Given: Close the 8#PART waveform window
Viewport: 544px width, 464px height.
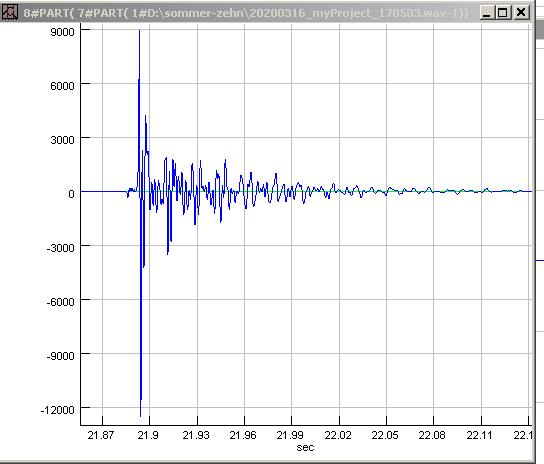Looking at the screenshot, I should point(521,13).
